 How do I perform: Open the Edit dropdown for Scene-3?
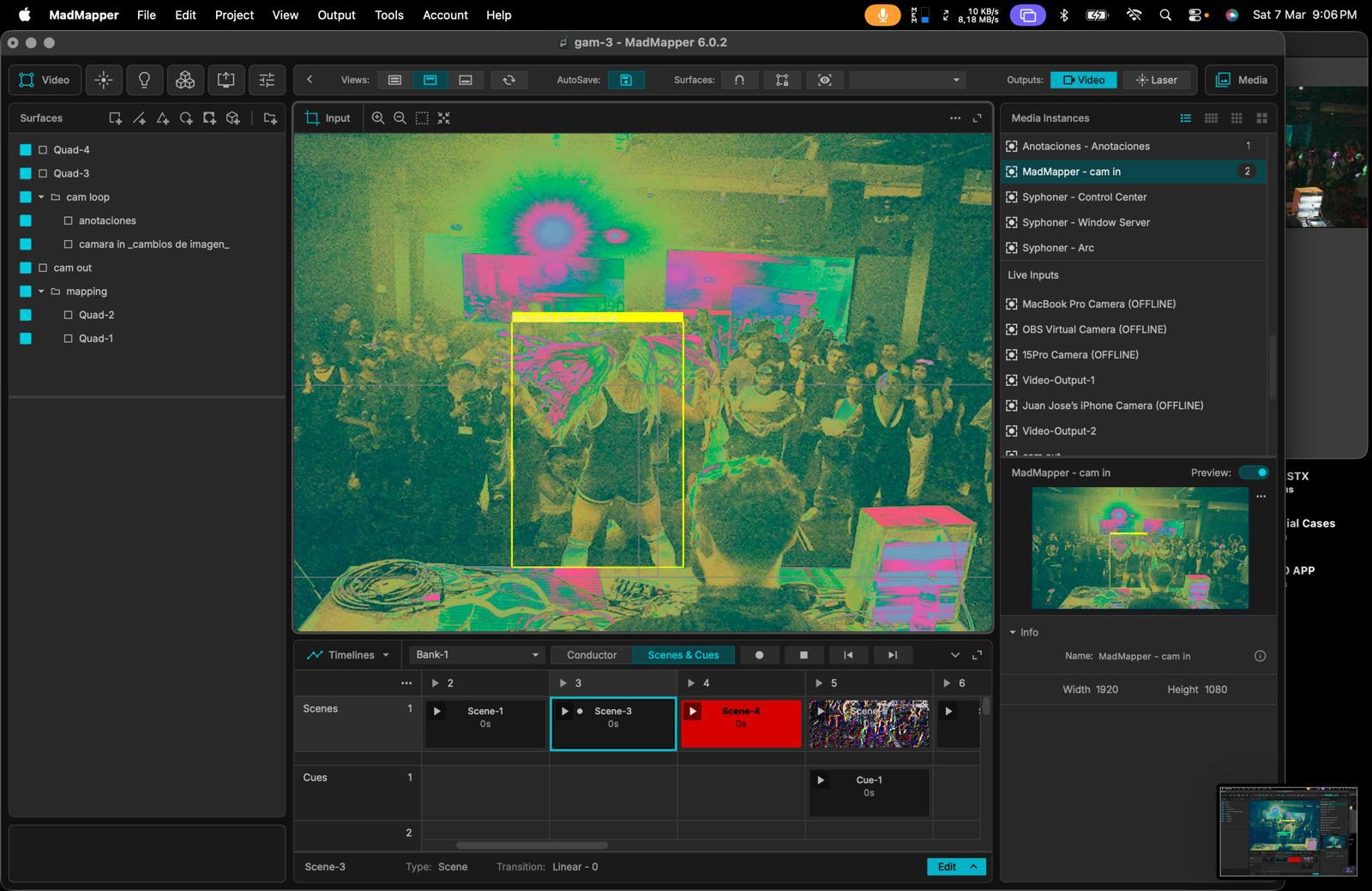point(956,867)
